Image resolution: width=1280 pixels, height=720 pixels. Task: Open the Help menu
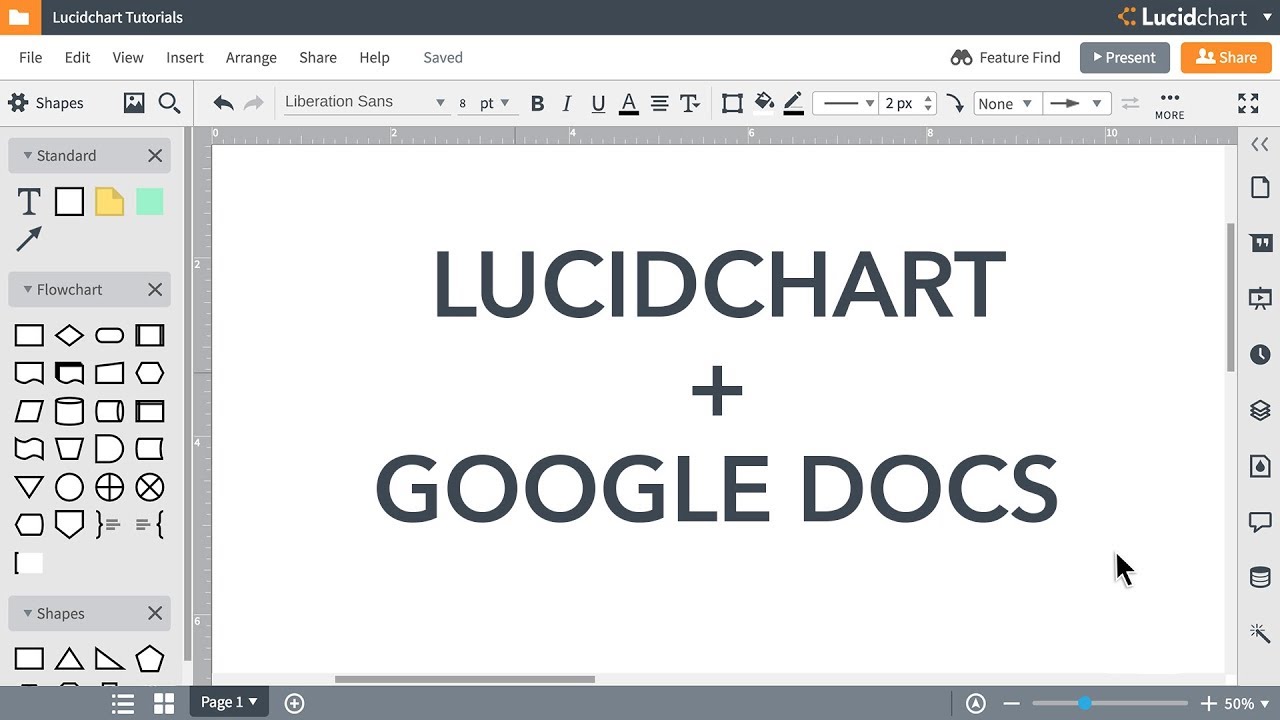coord(374,57)
